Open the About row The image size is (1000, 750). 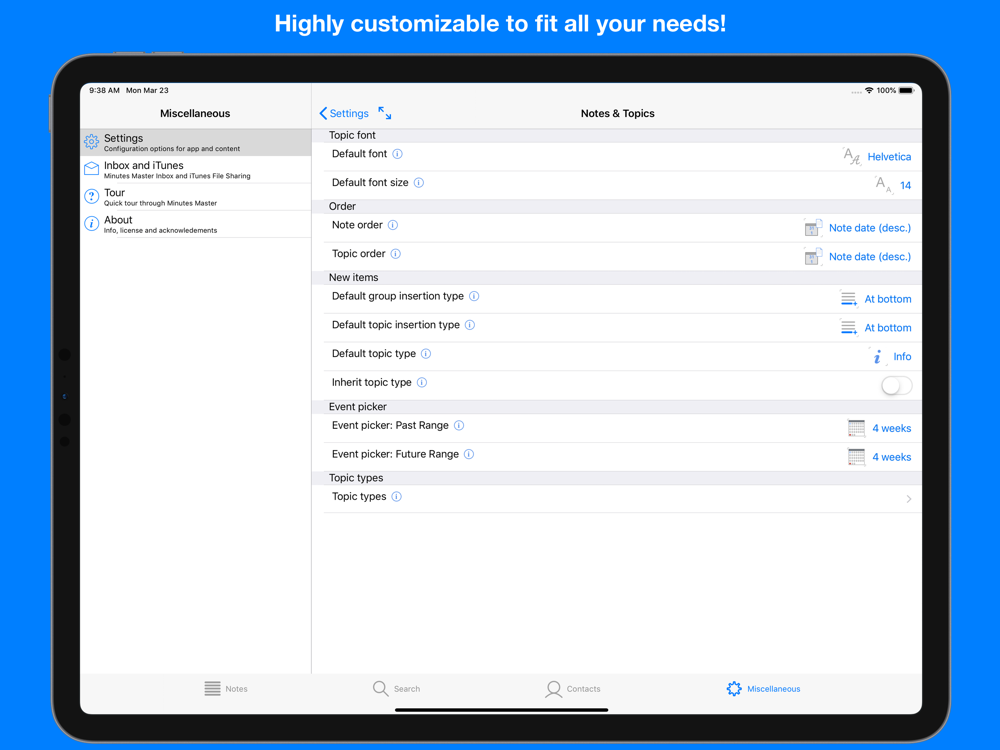pos(196,224)
